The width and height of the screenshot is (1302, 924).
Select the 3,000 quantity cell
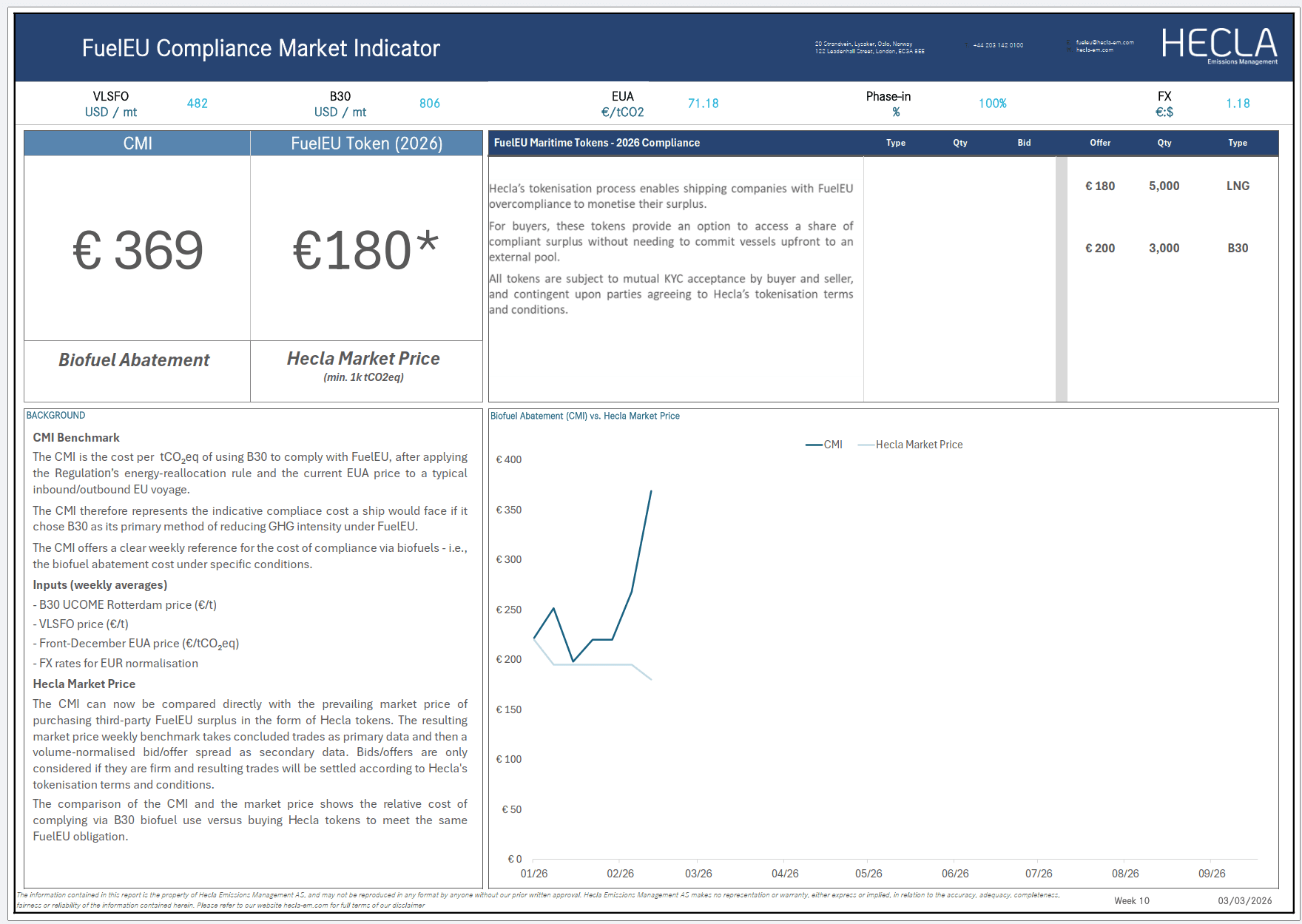[x=1164, y=249]
